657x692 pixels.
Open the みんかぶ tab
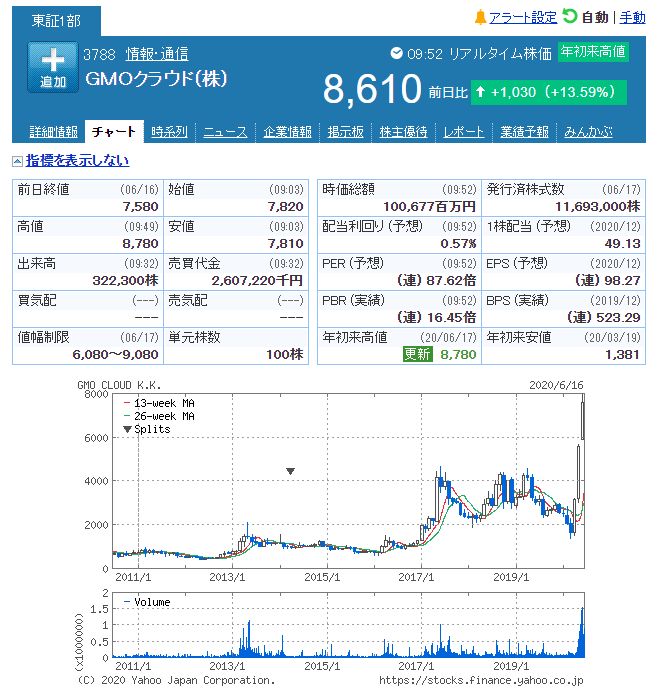click(588, 132)
